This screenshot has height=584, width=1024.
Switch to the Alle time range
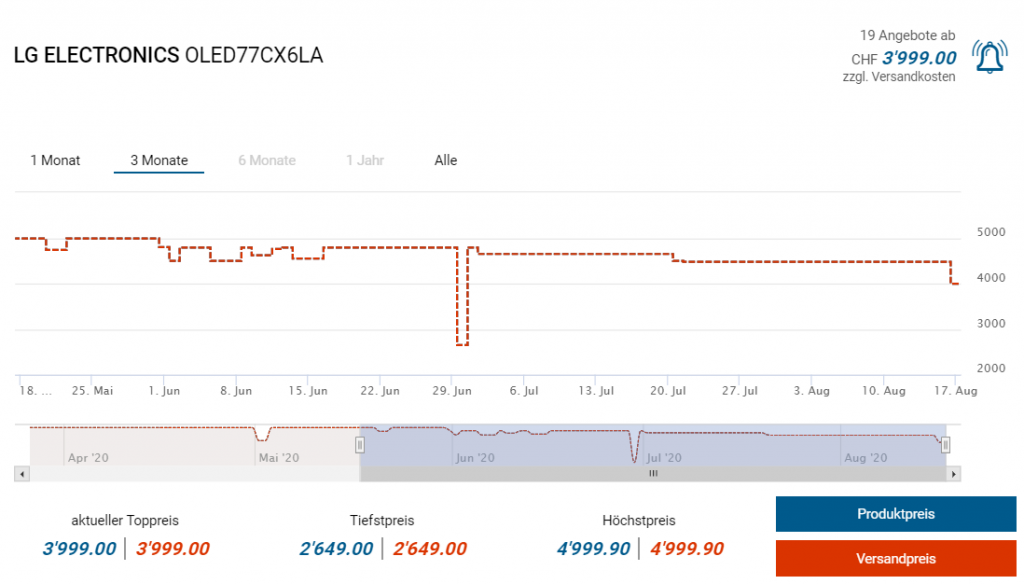446,160
